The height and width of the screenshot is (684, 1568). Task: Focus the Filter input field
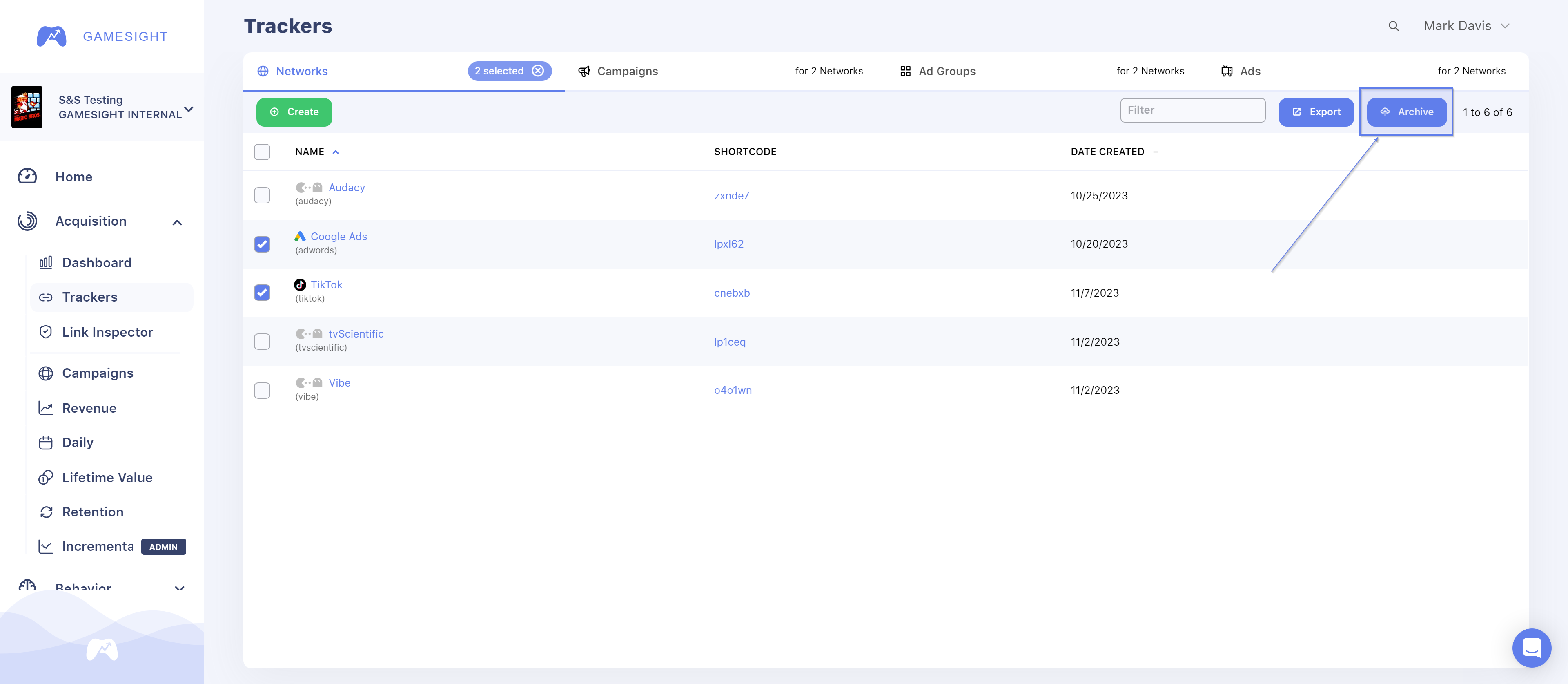click(x=1192, y=110)
